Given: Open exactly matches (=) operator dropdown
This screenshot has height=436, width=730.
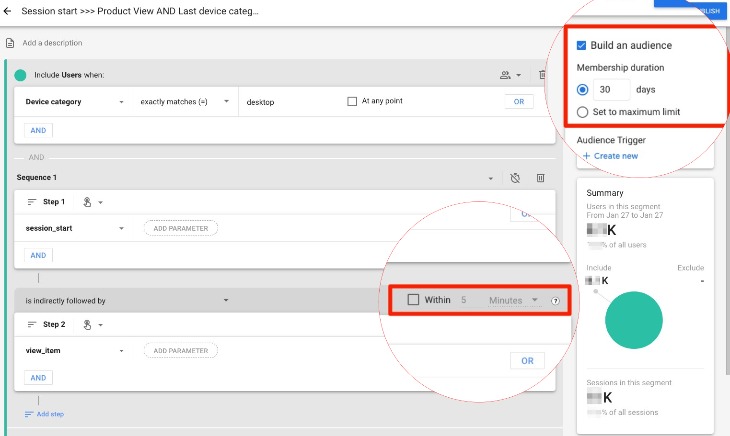Looking at the screenshot, I should coord(185,102).
